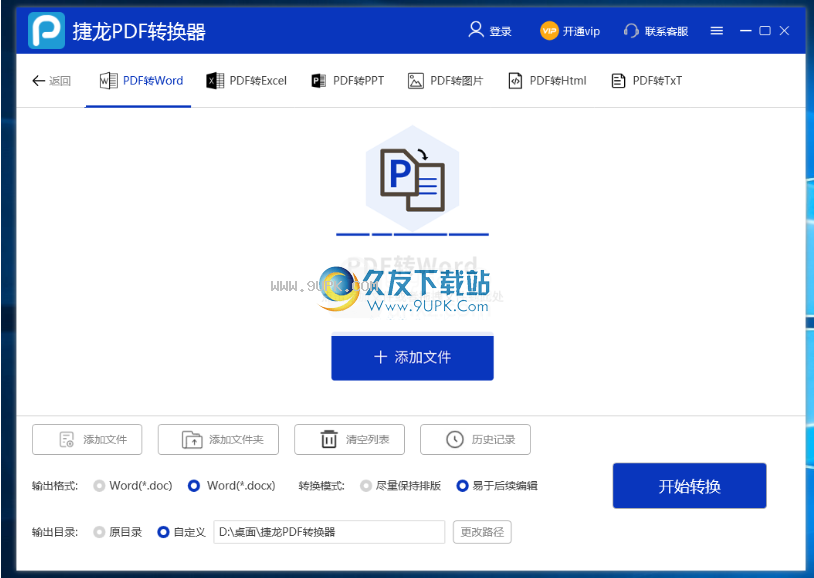The width and height of the screenshot is (814, 578).
Task: Select 自定义 output directory option
Action: (x=182, y=532)
